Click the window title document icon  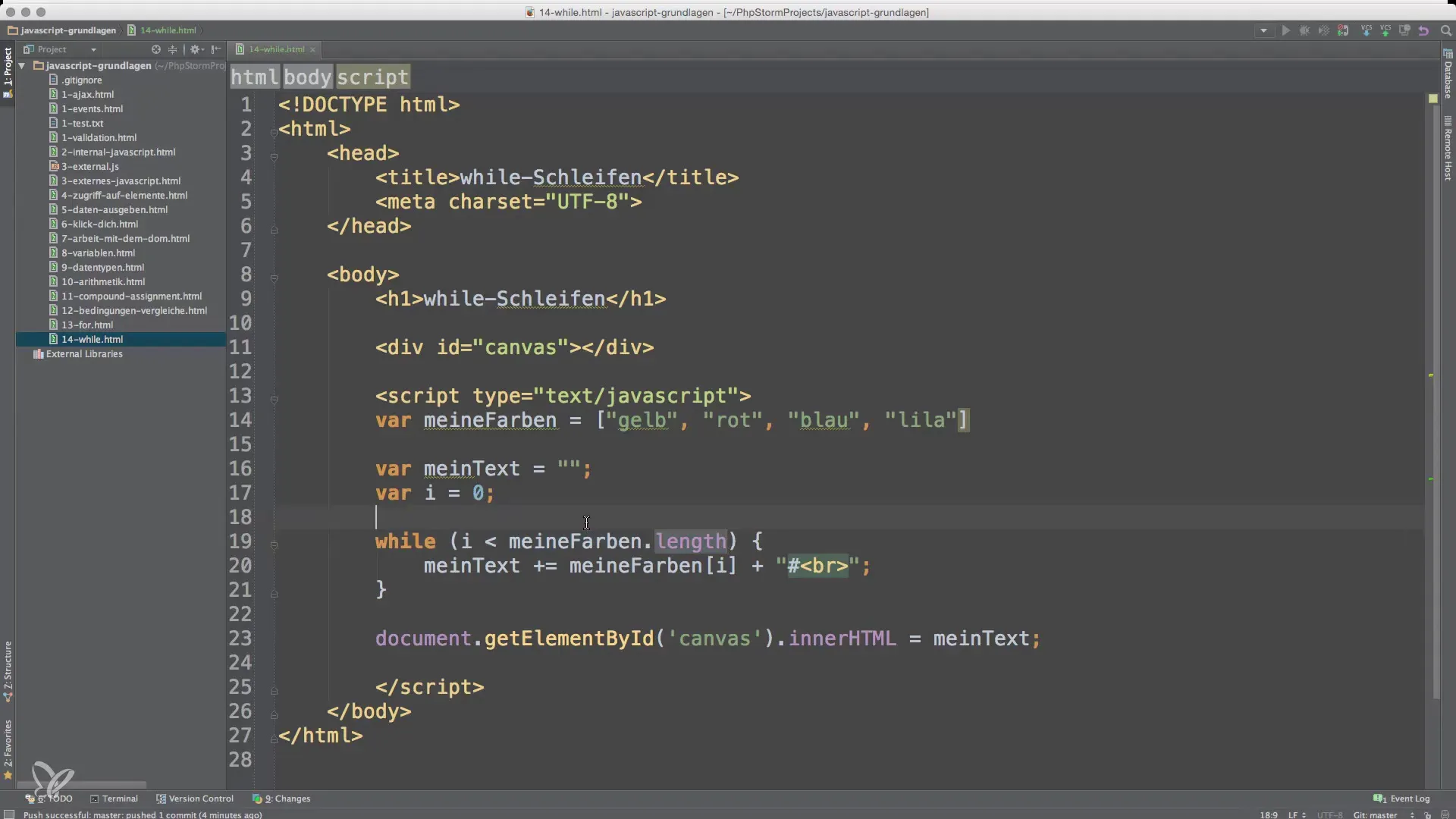click(531, 12)
